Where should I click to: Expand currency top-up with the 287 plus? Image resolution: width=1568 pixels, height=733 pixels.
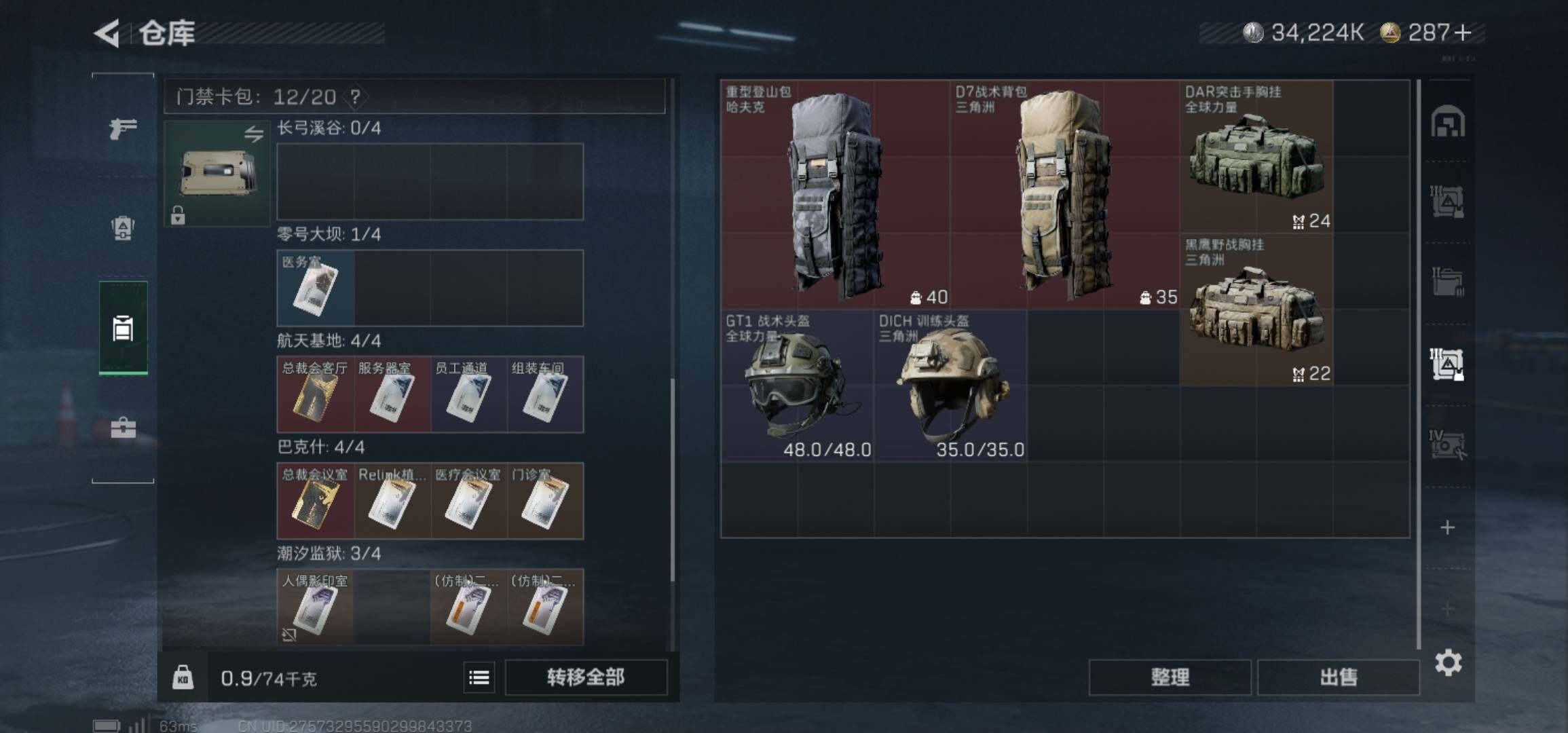click(x=1464, y=33)
